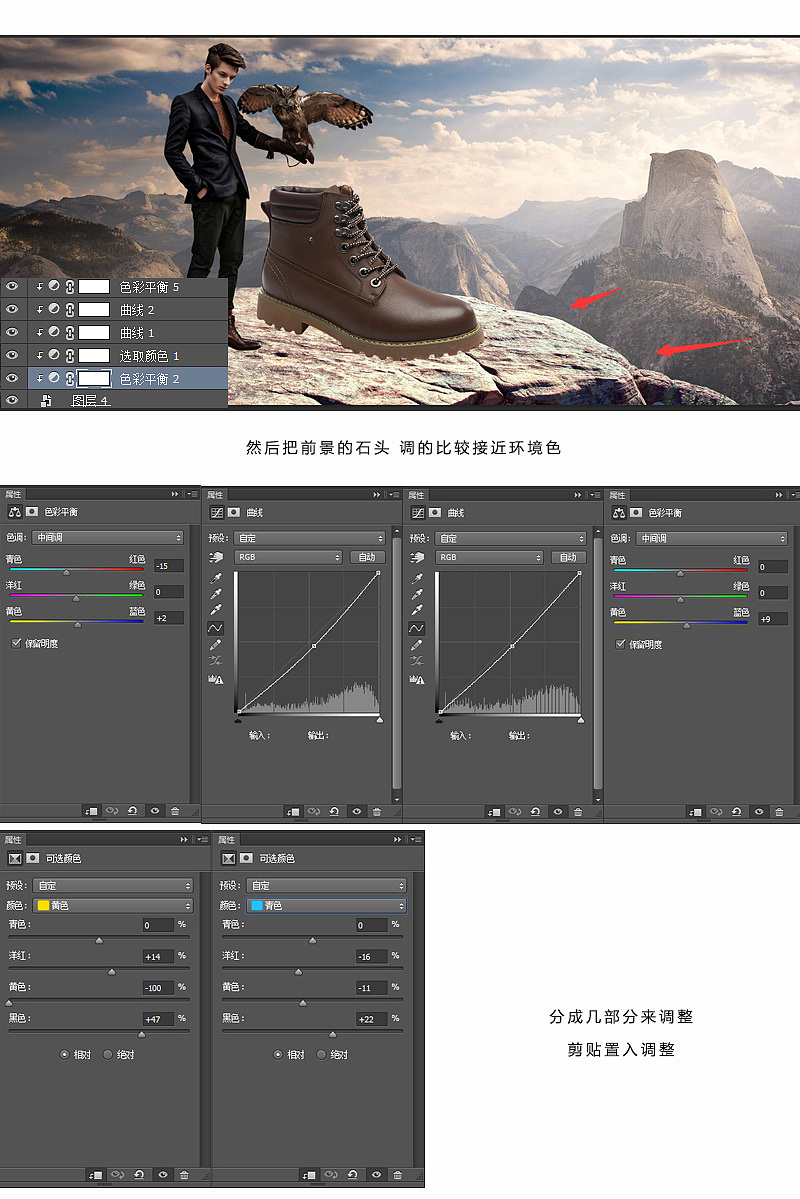Select the 色彩平衡 2 layer name

click(149, 379)
